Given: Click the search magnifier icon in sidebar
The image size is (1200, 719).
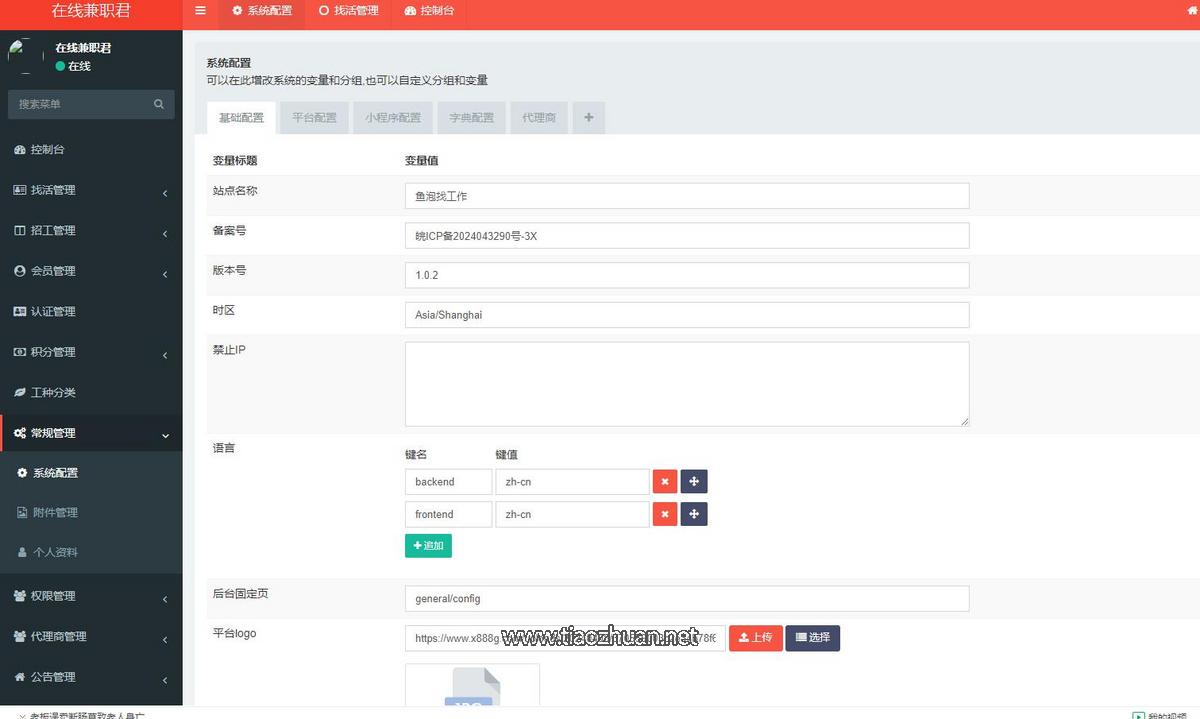Looking at the screenshot, I should click(x=159, y=104).
